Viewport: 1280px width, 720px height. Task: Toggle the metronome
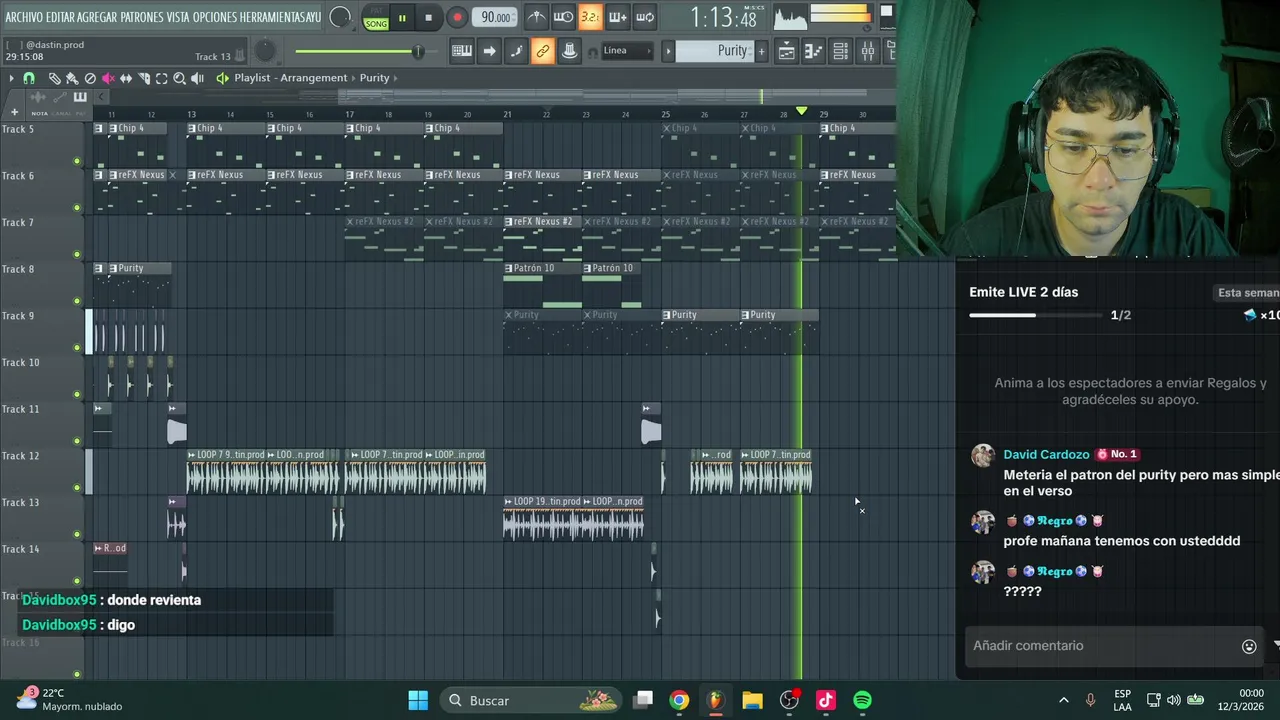pyautogui.click(x=538, y=17)
